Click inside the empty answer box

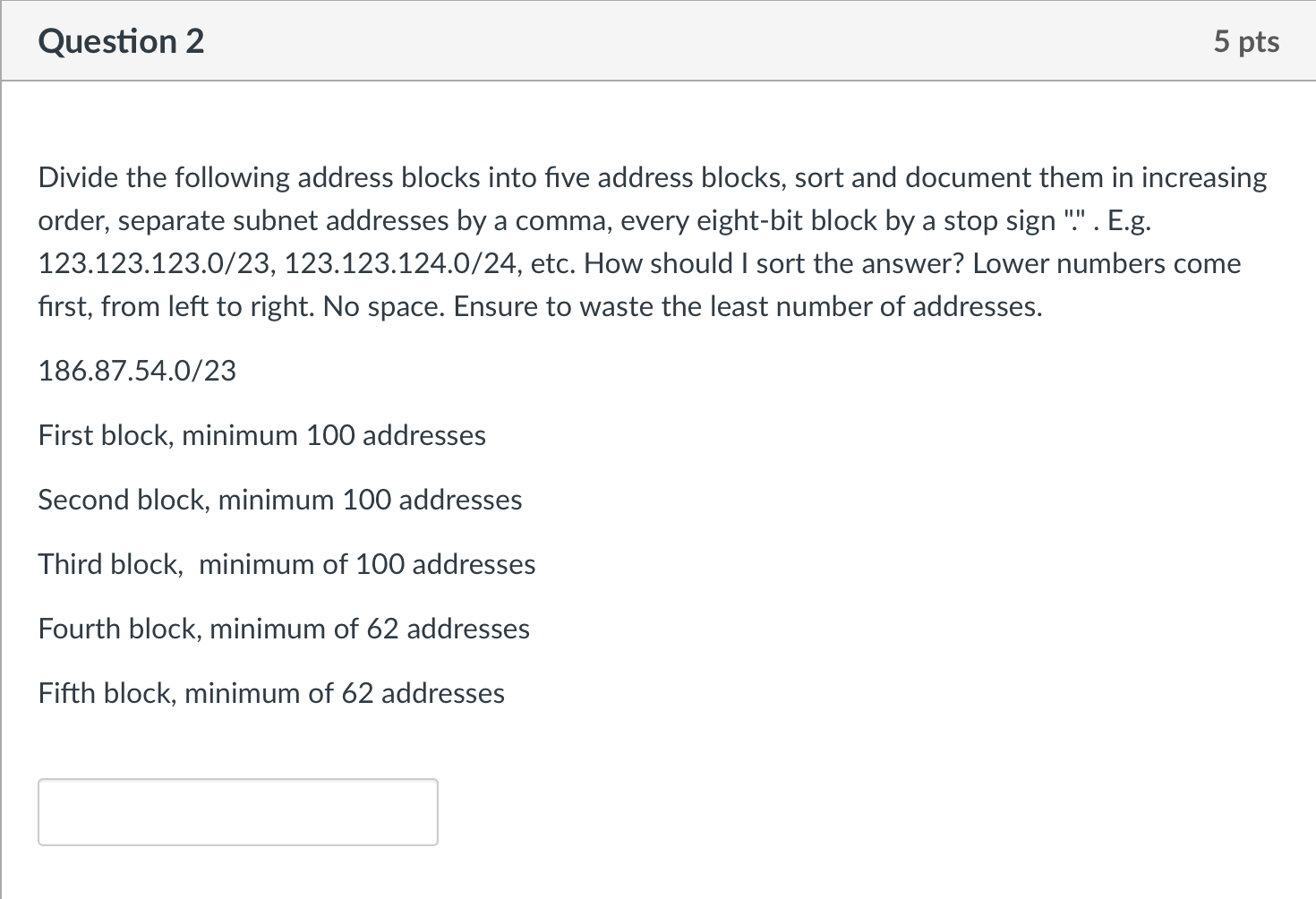(236, 811)
